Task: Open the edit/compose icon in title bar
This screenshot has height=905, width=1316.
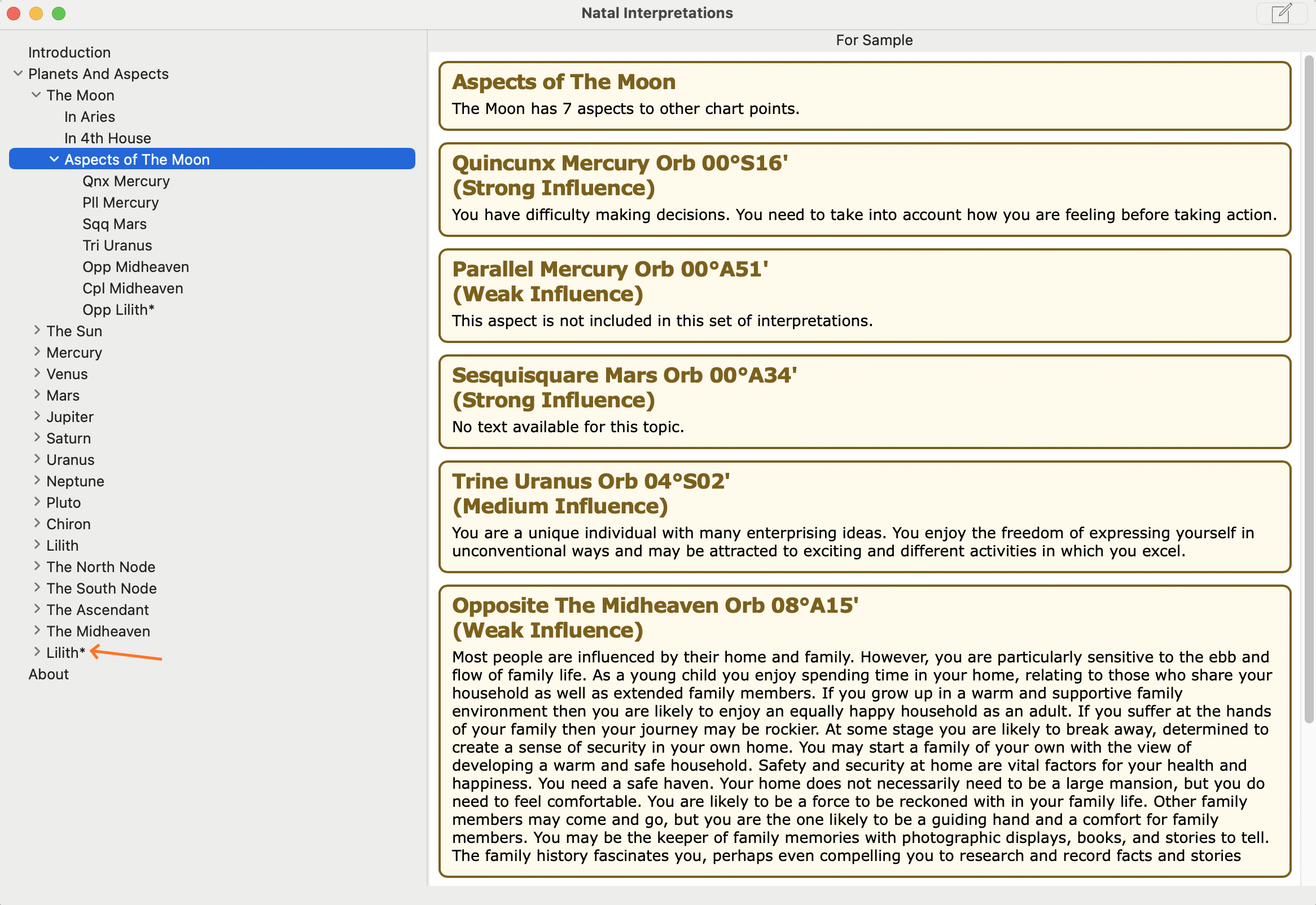Action: (x=1282, y=13)
